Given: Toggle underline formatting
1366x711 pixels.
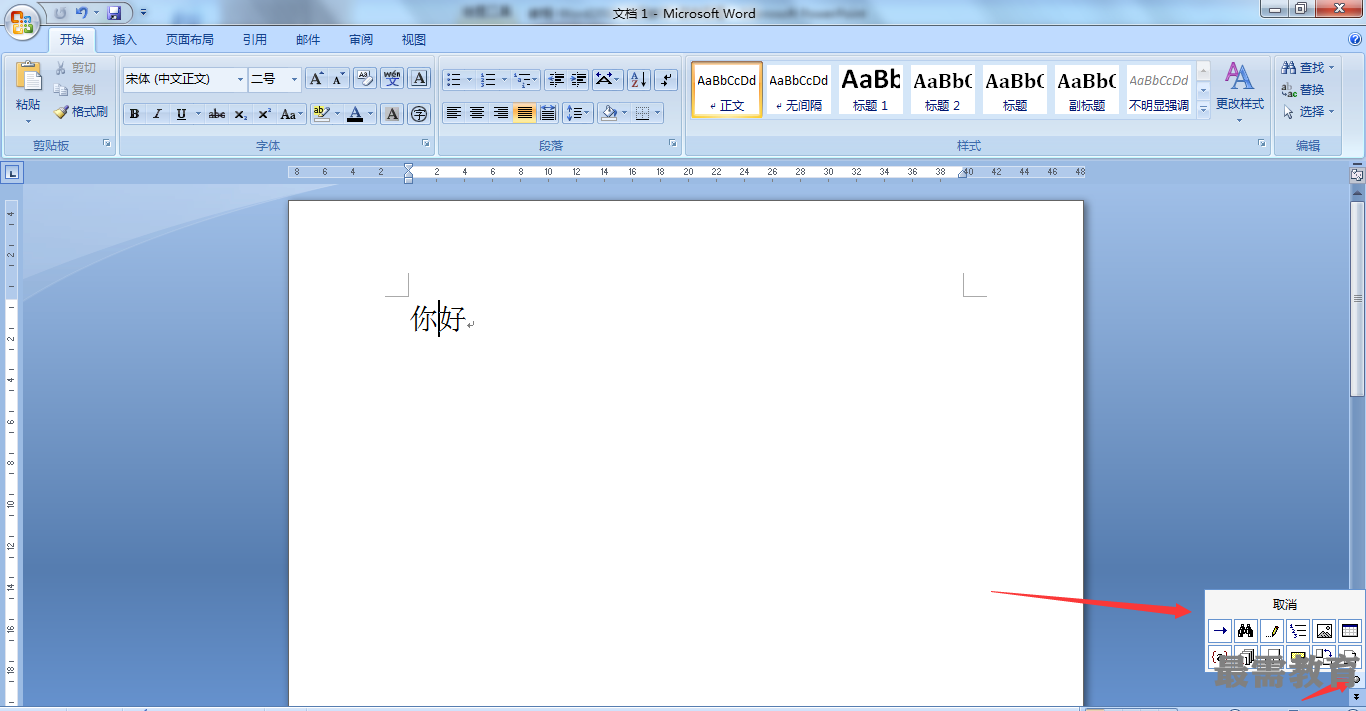Looking at the screenshot, I should [x=181, y=114].
